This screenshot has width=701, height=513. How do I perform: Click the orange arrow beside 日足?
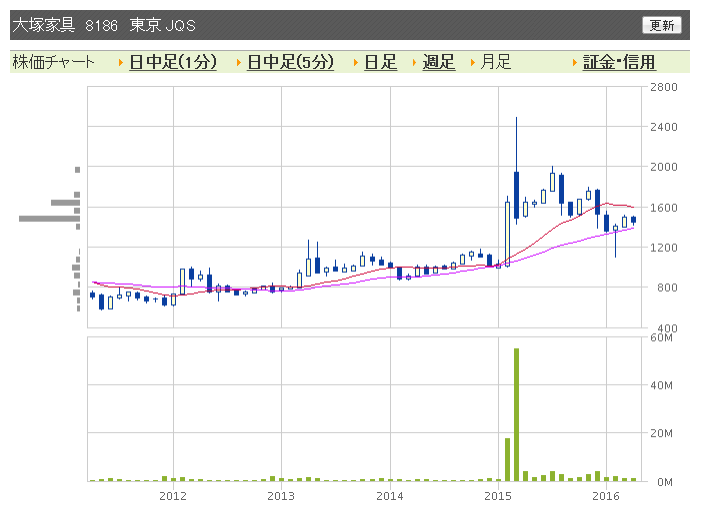[x=356, y=63]
